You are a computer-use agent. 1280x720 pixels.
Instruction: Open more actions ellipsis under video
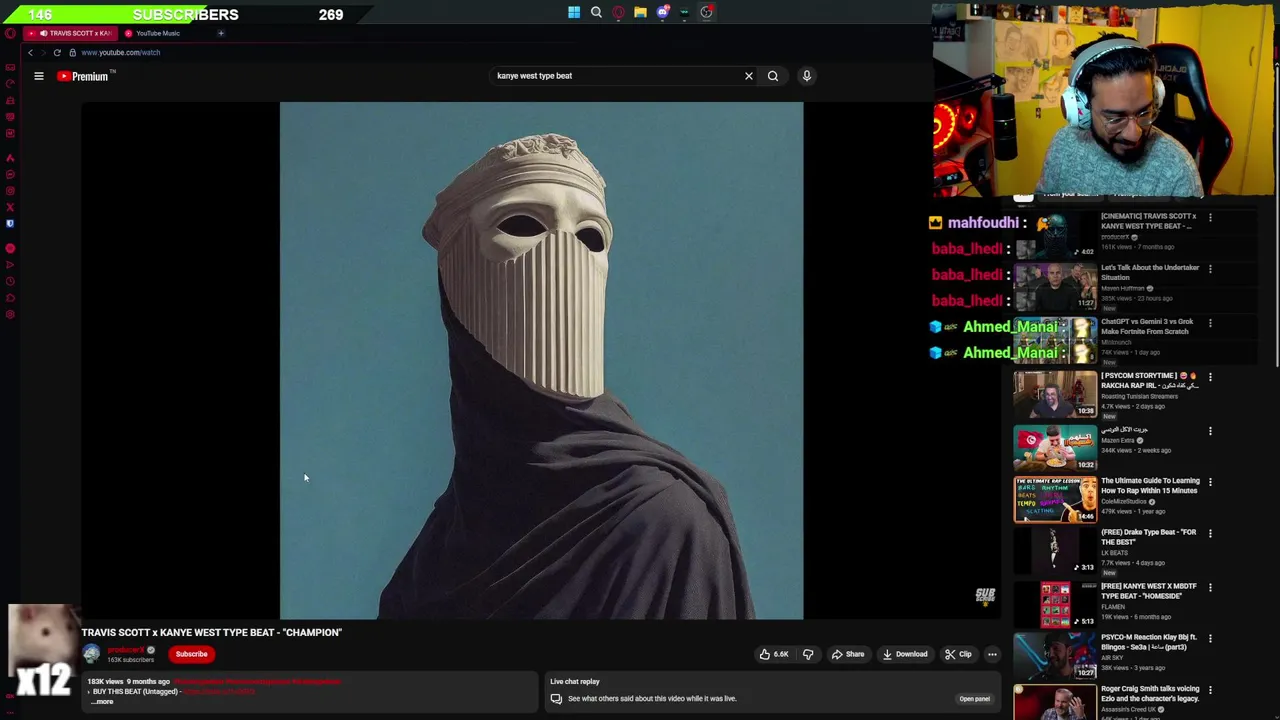coord(992,654)
